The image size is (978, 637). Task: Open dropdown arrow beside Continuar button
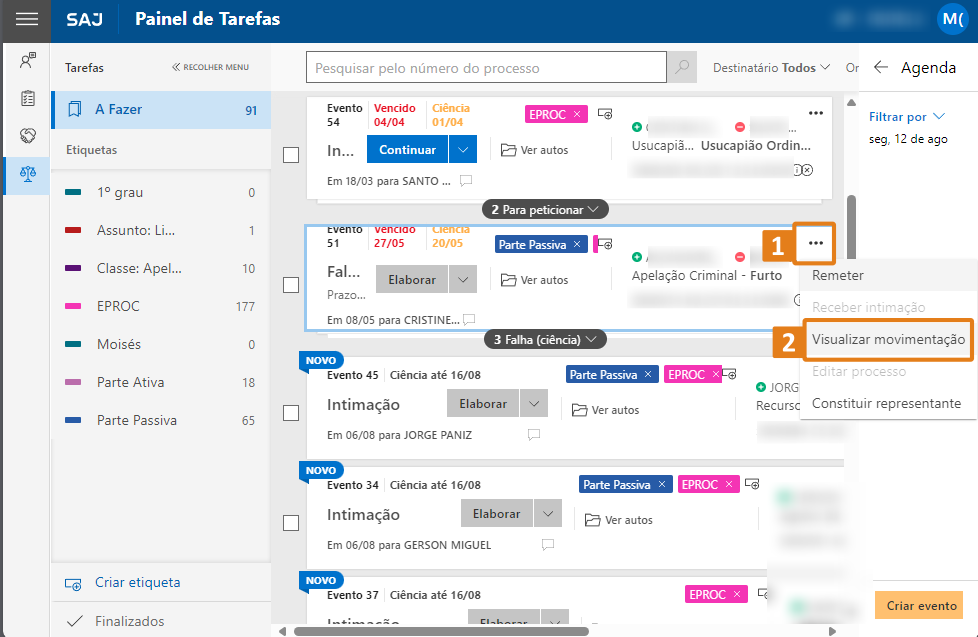point(463,149)
